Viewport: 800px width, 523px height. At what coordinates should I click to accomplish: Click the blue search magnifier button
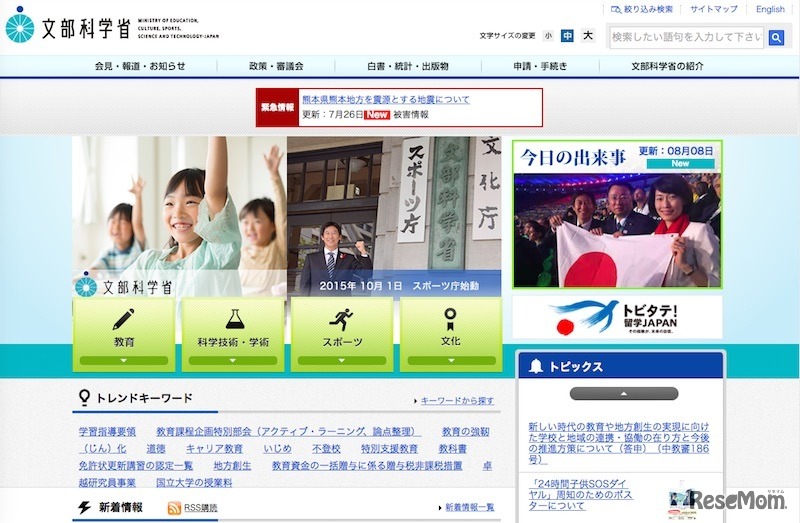776,37
